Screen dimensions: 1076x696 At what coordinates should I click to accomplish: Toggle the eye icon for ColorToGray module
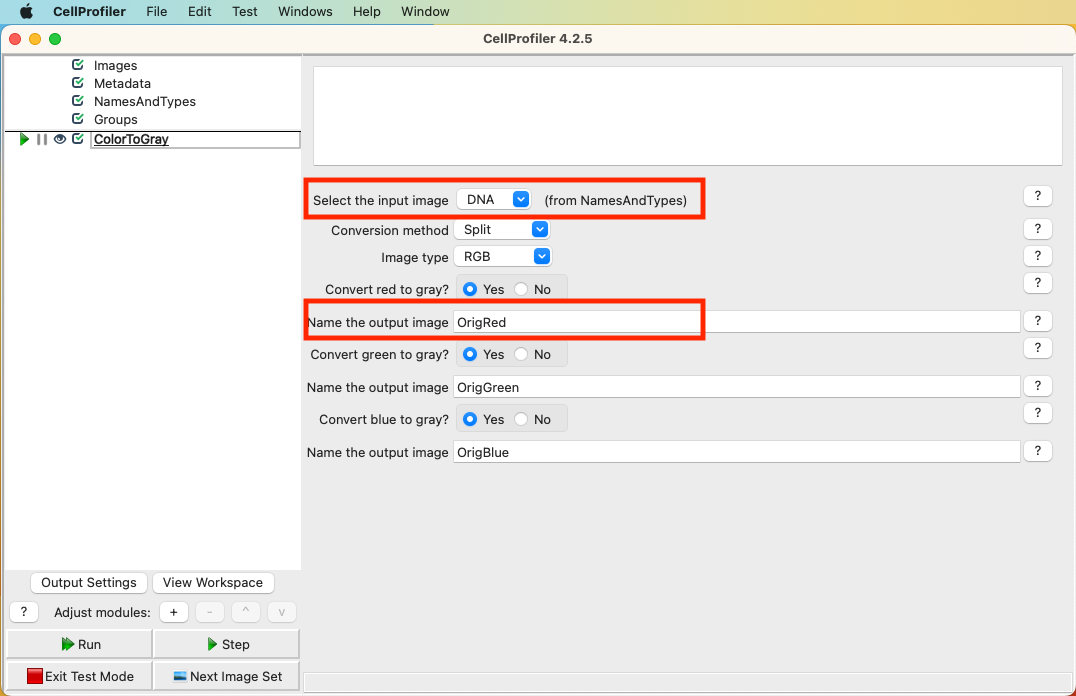click(60, 140)
